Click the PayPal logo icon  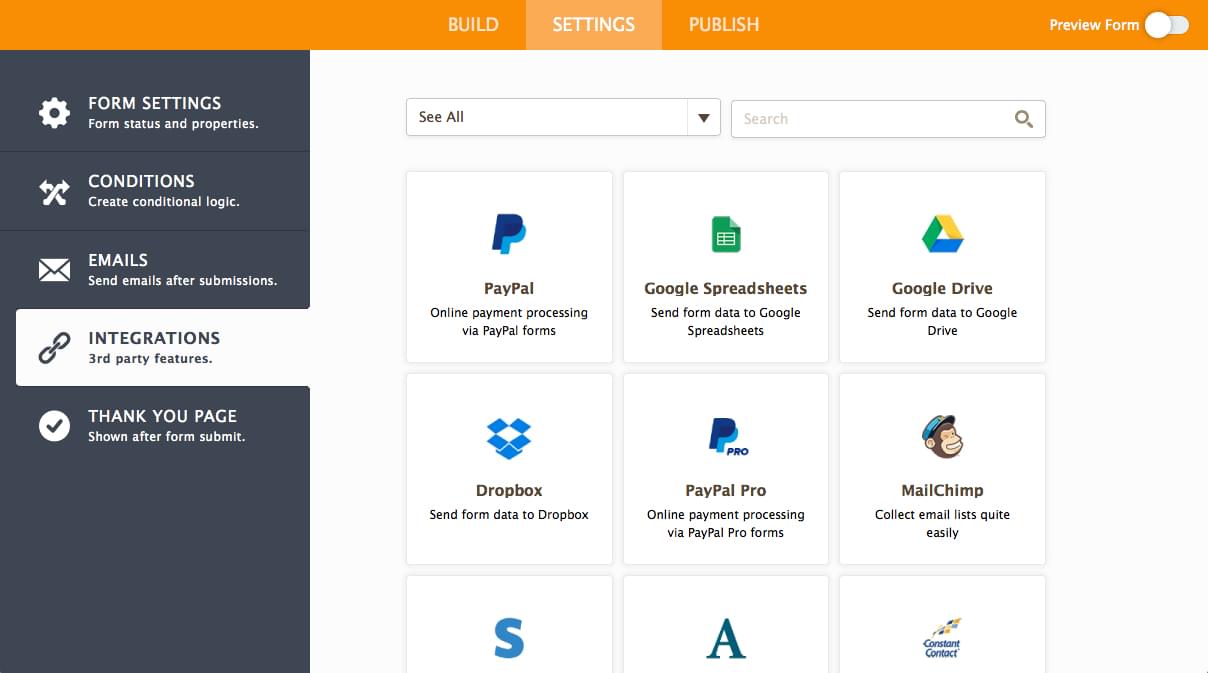[508, 234]
